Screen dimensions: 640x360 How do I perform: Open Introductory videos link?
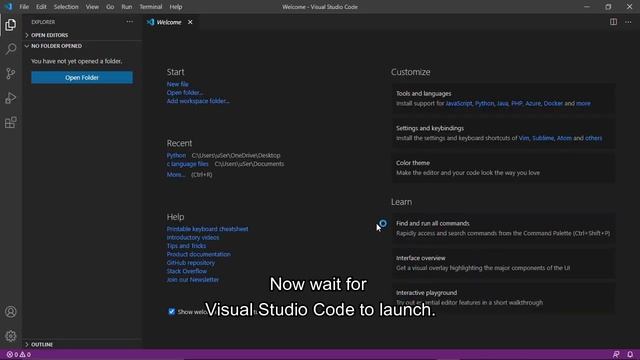click(x=193, y=237)
